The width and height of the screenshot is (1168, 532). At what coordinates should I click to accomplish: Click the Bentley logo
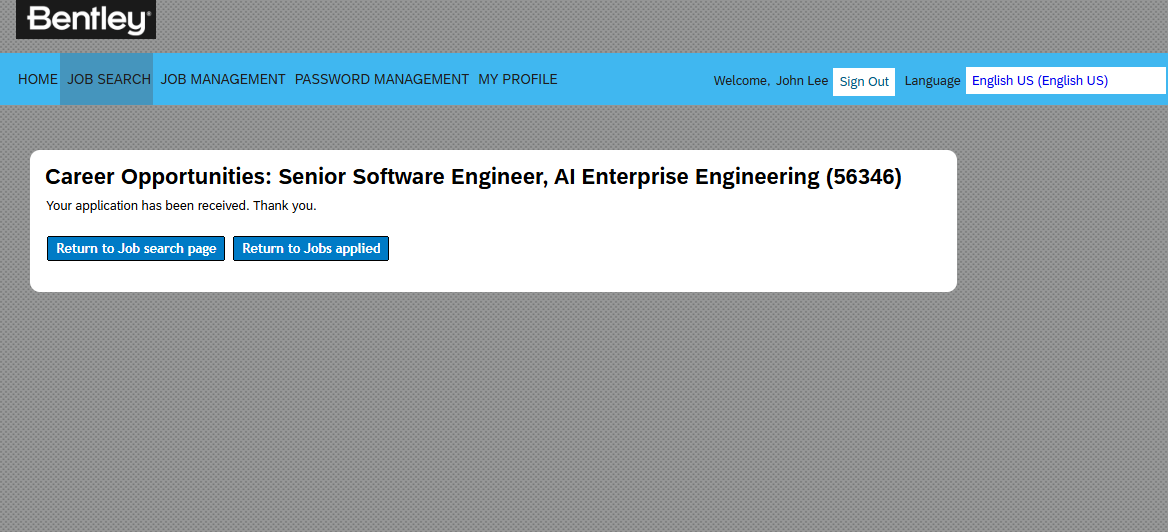(86, 19)
